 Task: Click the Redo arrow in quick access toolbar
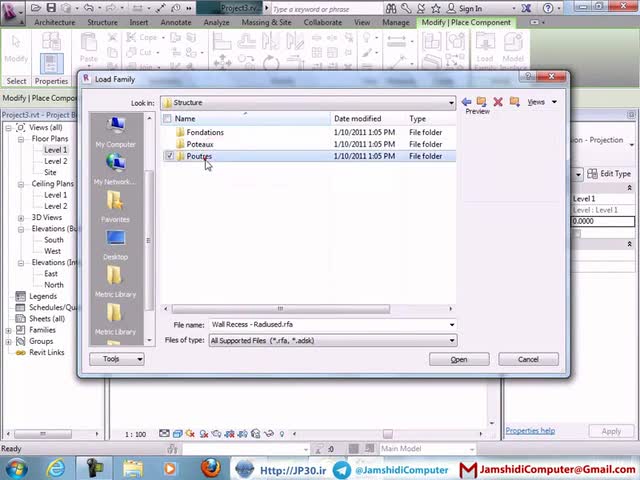tap(111, 8)
